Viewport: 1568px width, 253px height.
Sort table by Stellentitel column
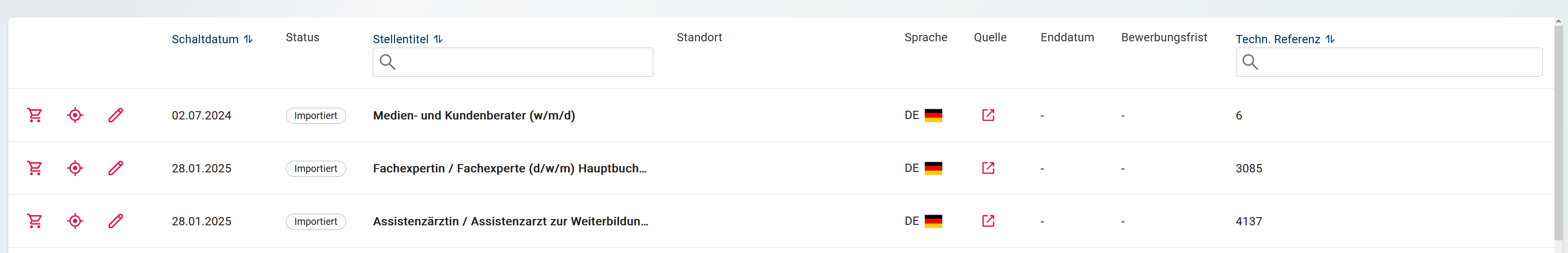click(x=407, y=39)
